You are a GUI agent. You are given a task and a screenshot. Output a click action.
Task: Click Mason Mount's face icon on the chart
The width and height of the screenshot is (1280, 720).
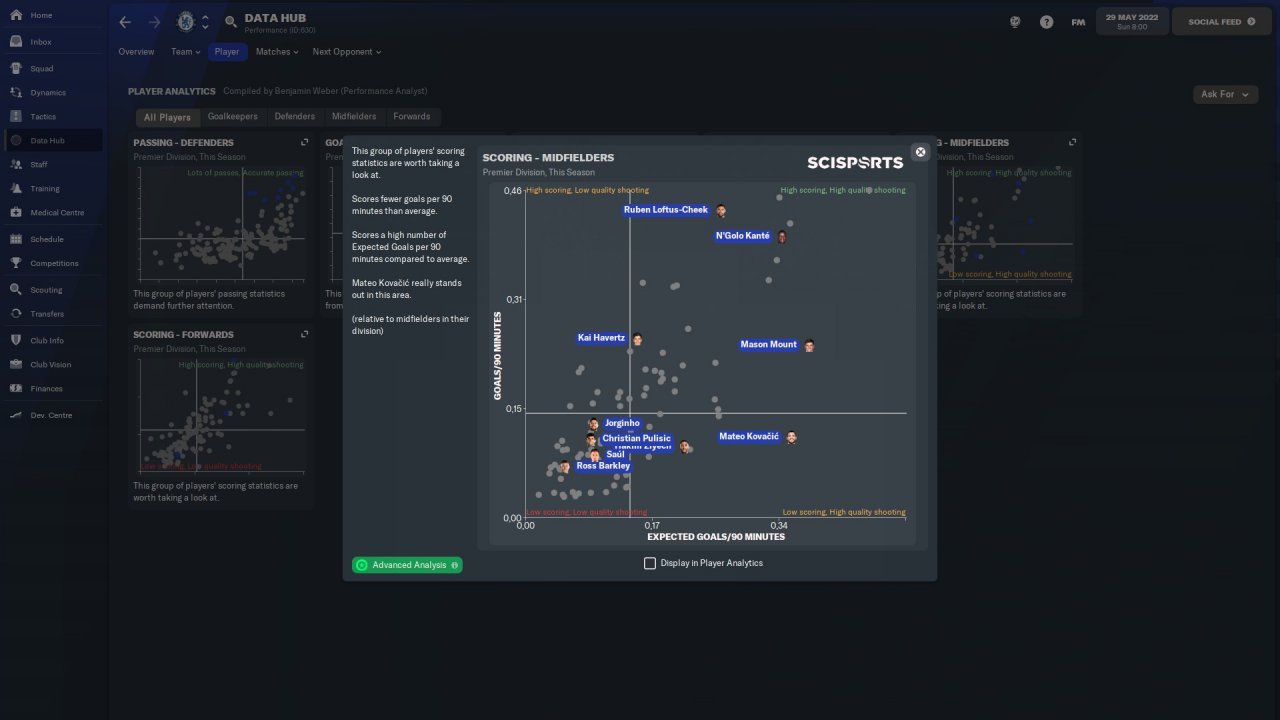tap(809, 346)
